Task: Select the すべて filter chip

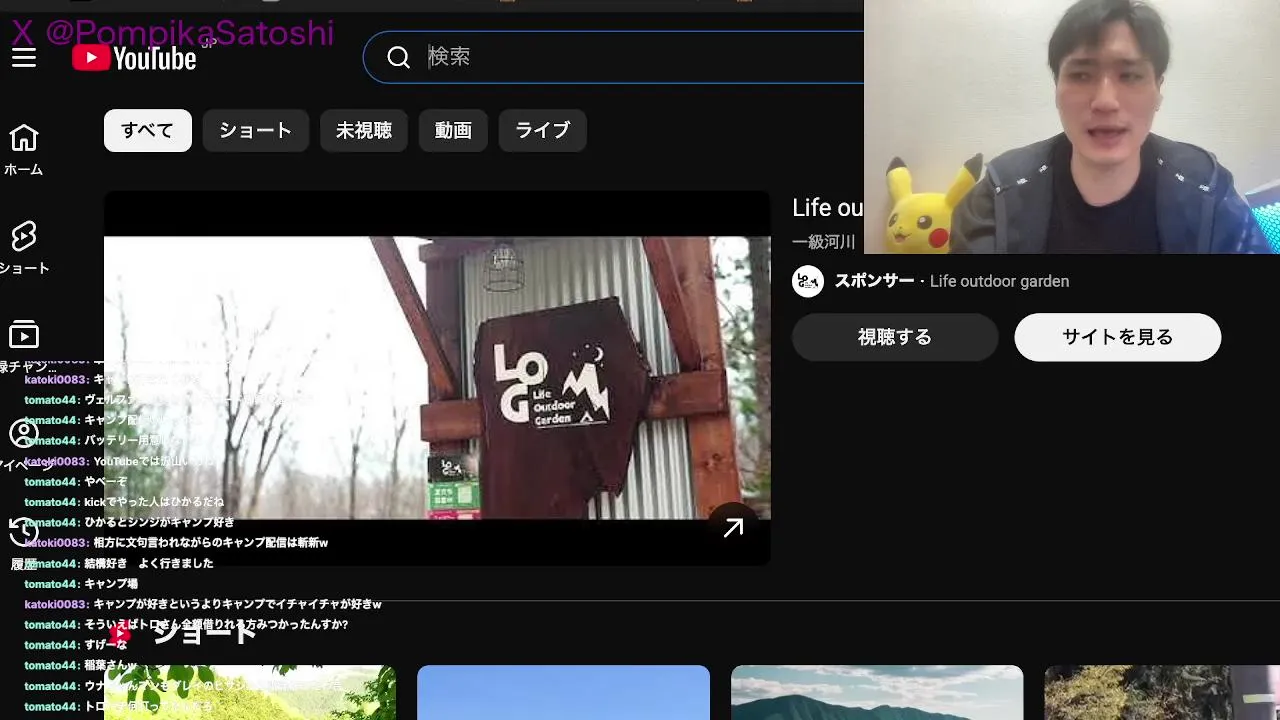Action: 148,131
